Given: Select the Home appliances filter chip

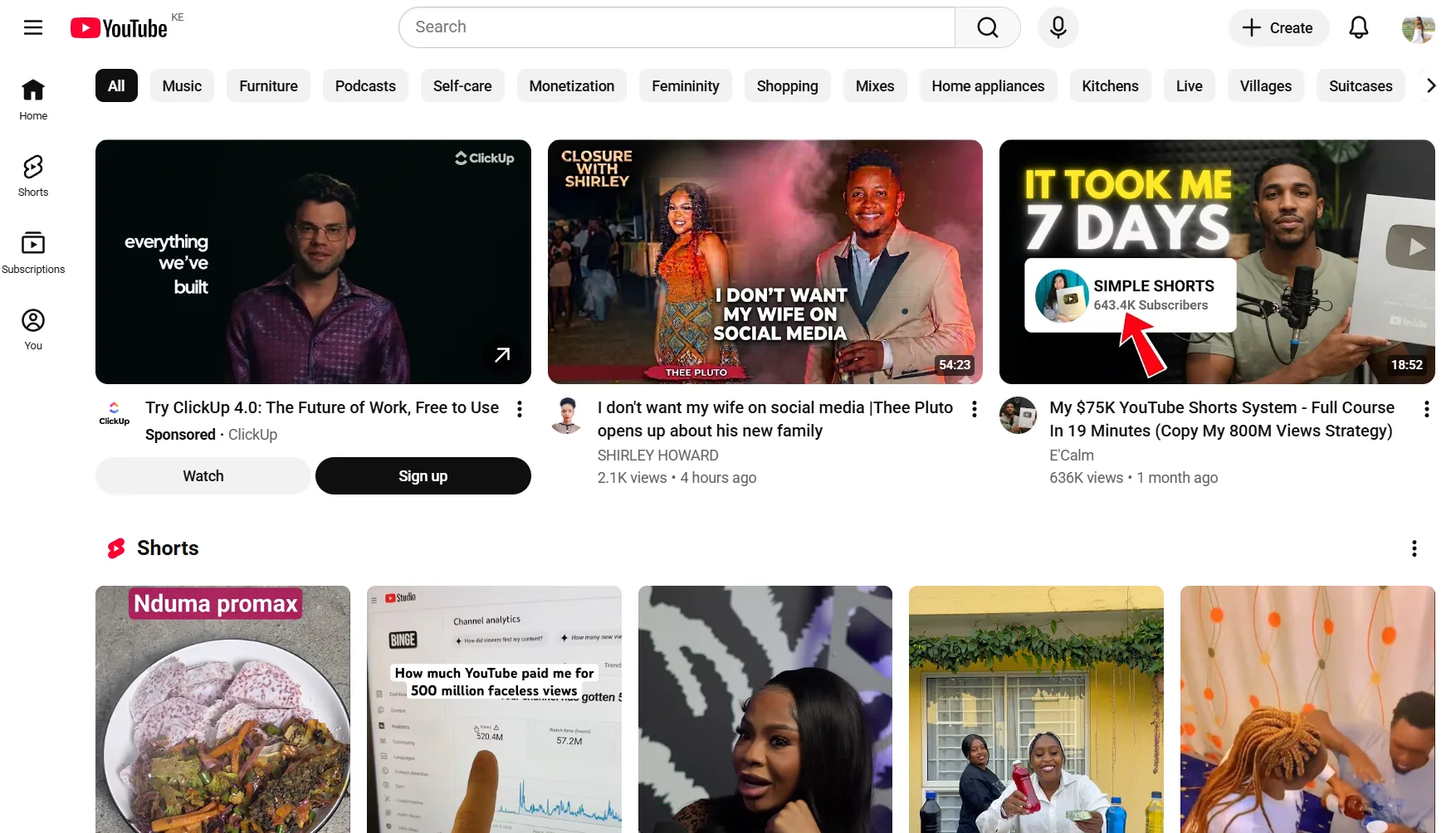Looking at the screenshot, I should coord(988,85).
